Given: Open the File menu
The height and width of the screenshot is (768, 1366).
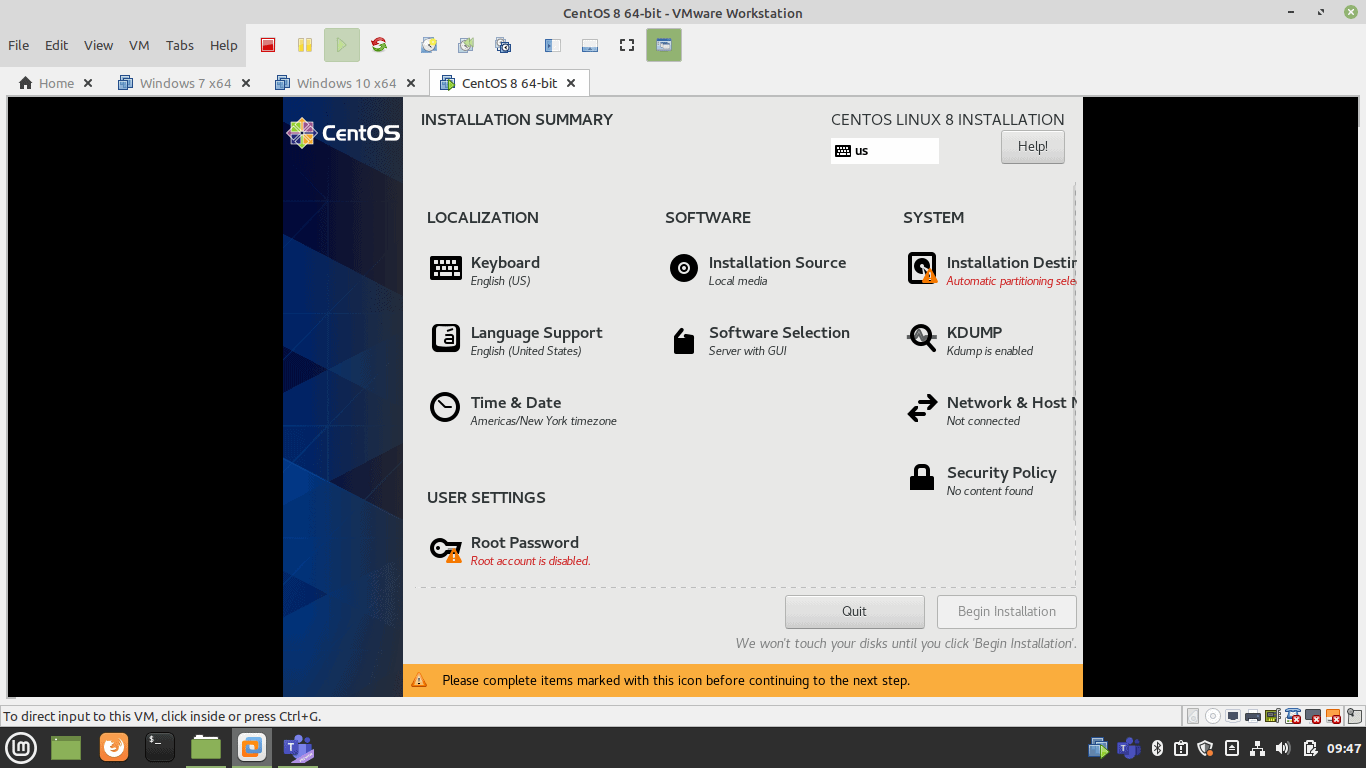Looking at the screenshot, I should [18, 45].
